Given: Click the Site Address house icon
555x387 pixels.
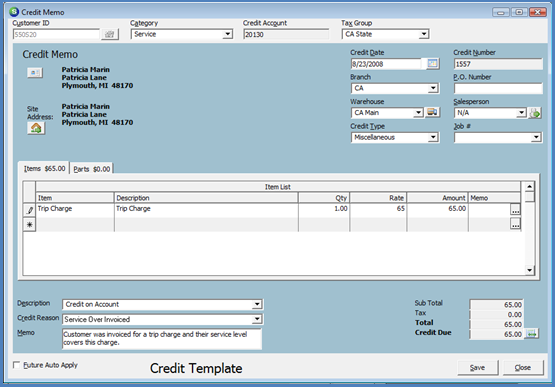Looking at the screenshot, I should (36, 128).
